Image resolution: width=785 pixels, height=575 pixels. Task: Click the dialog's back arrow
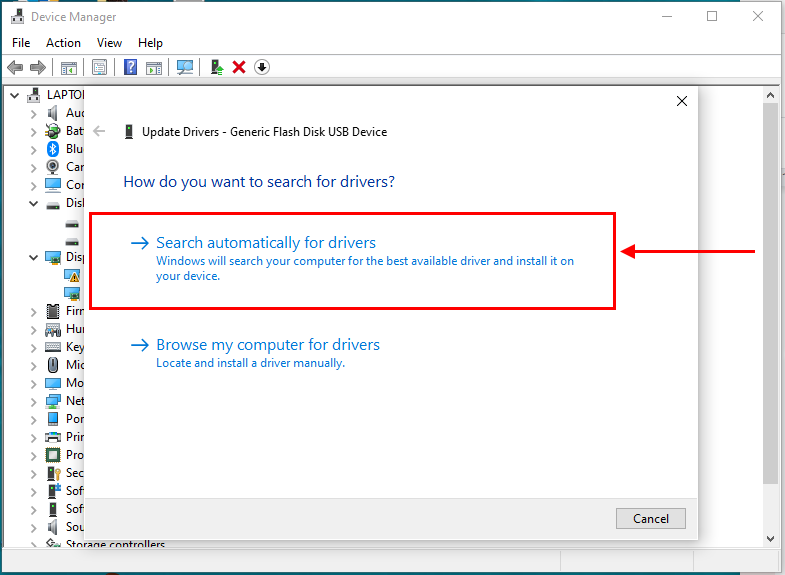coord(99,132)
